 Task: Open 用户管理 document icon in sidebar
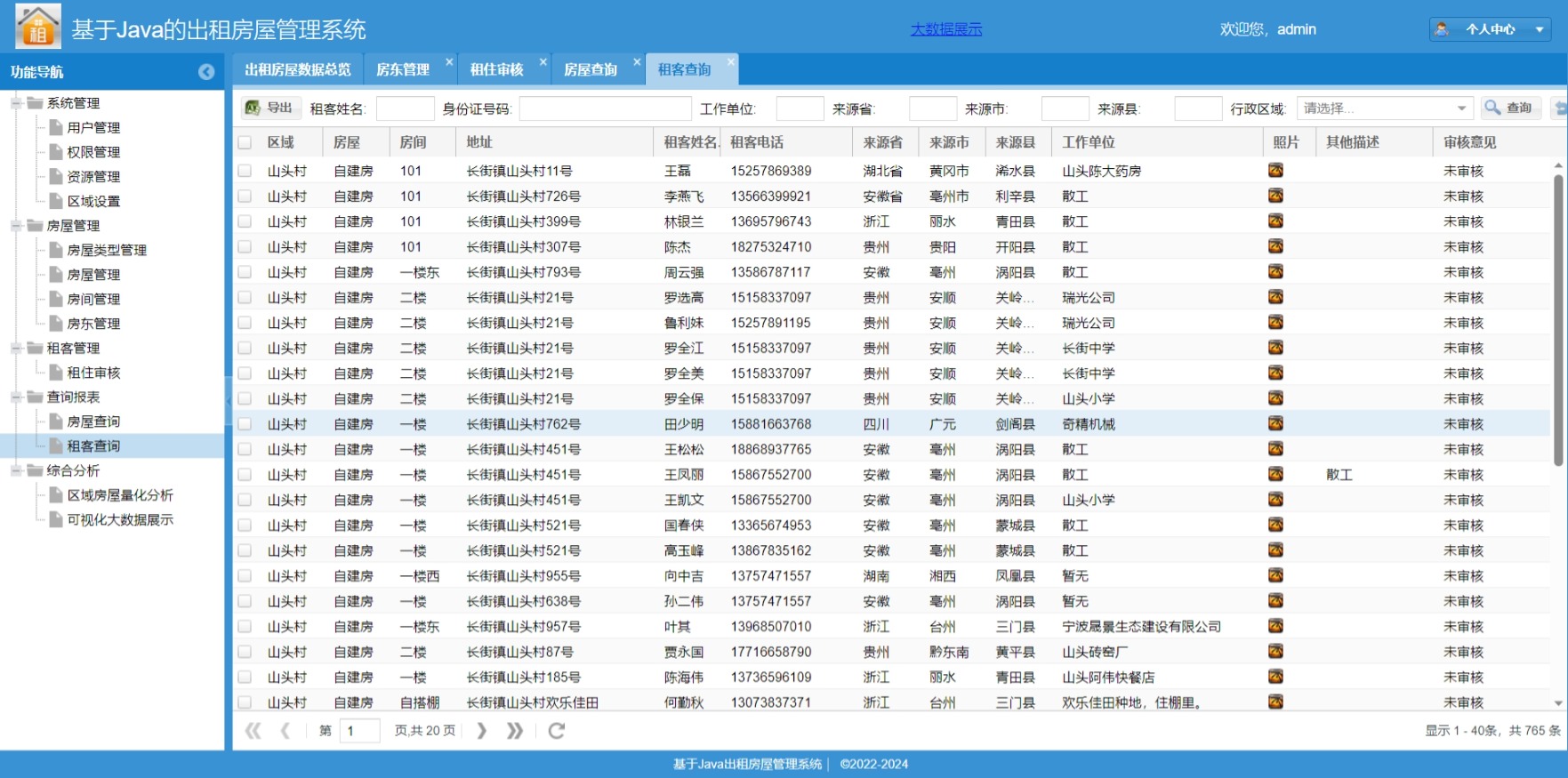click(x=56, y=127)
